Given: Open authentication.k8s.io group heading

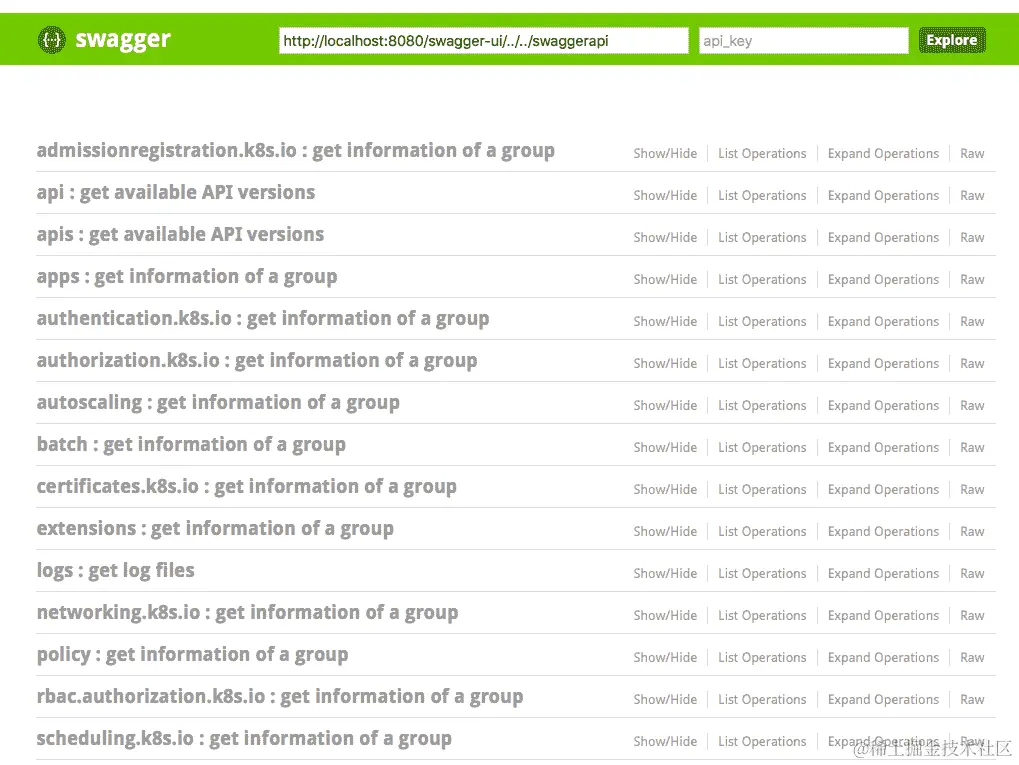Looking at the screenshot, I should click(x=263, y=318).
